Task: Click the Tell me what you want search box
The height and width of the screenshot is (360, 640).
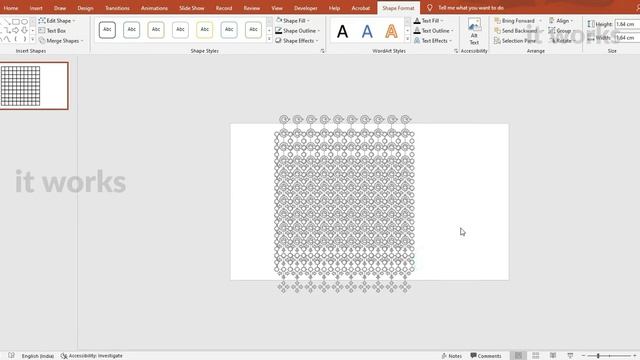Action: click(471, 8)
